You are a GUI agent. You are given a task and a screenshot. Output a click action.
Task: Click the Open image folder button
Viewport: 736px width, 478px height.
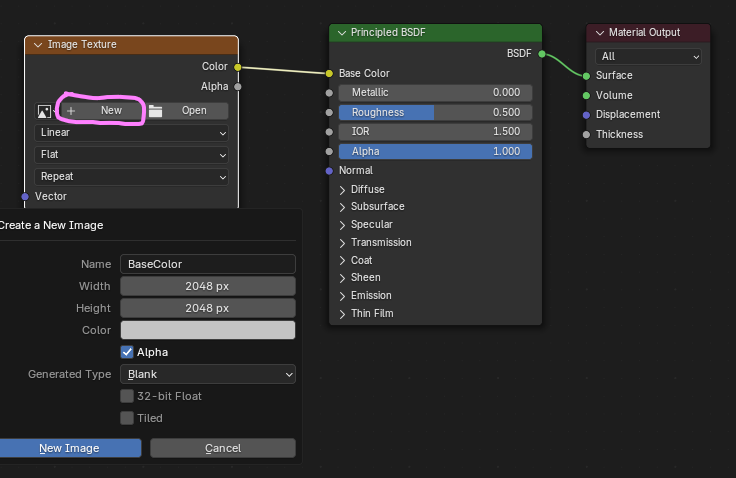187,111
